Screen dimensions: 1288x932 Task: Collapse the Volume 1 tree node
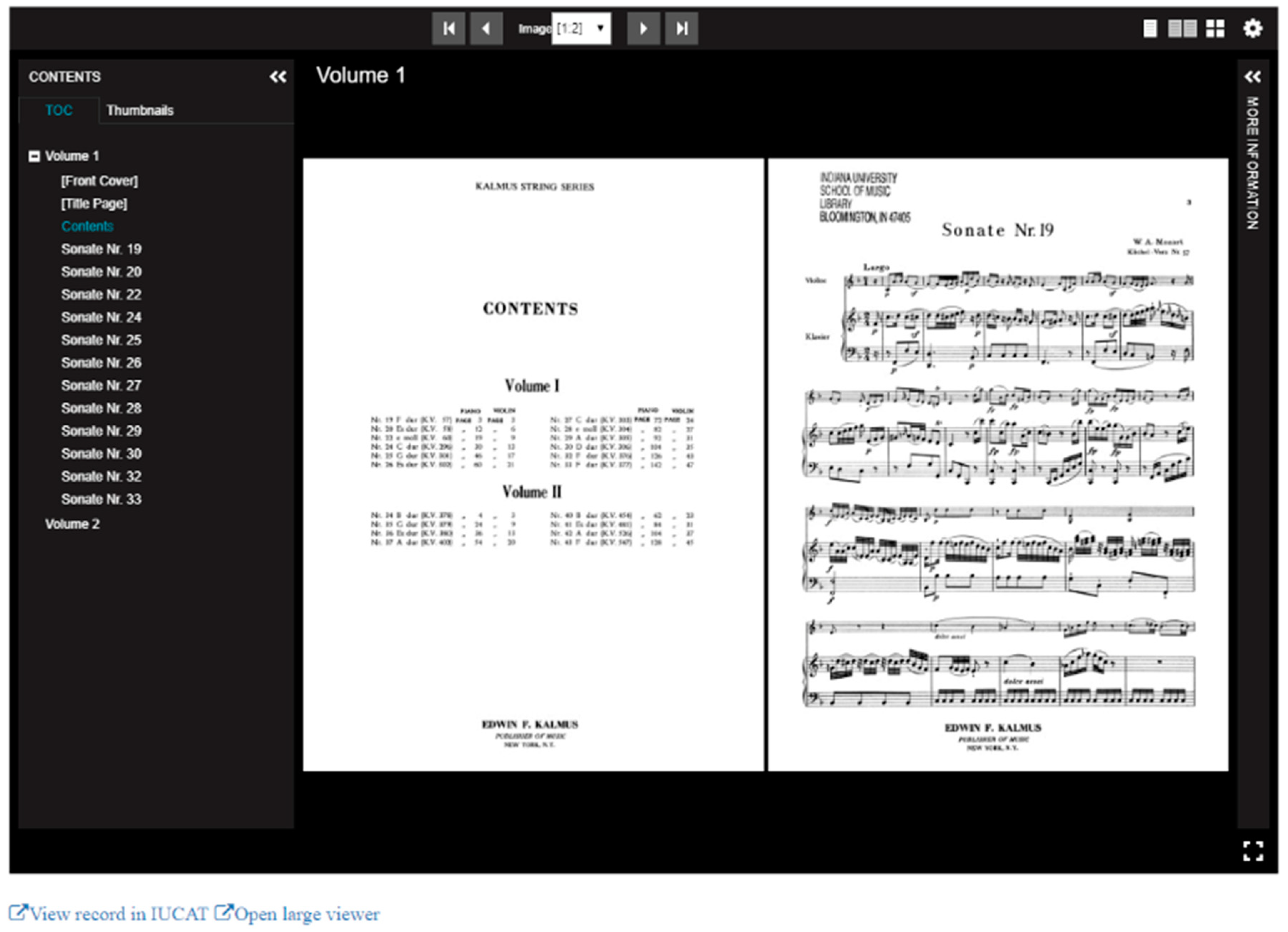click(x=34, y=156)
